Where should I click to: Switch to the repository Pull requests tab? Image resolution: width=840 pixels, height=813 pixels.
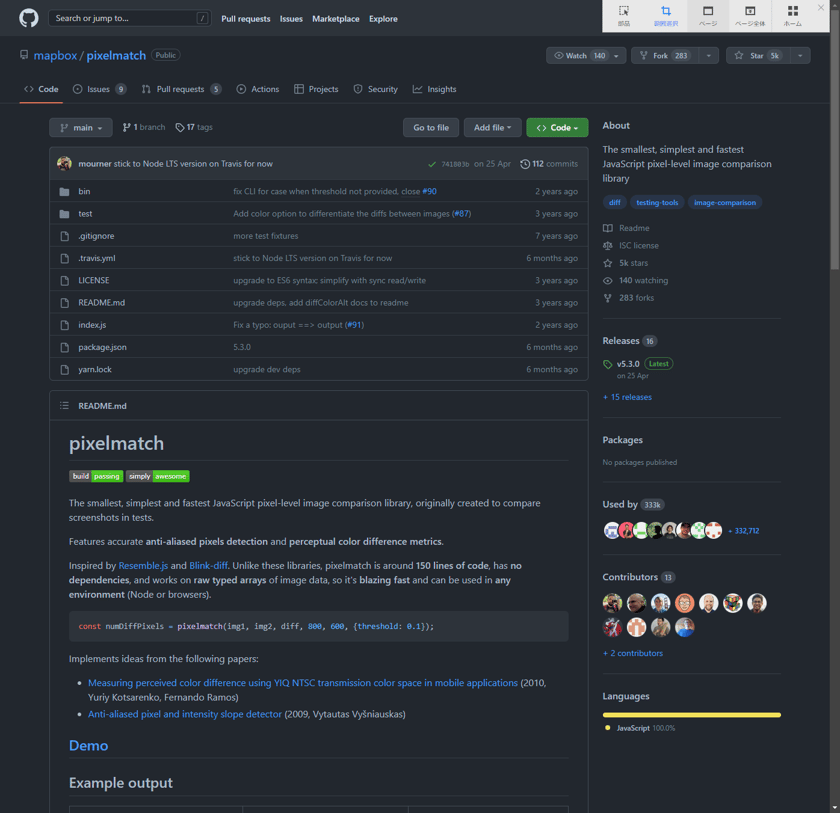click(x=182, y=89)
